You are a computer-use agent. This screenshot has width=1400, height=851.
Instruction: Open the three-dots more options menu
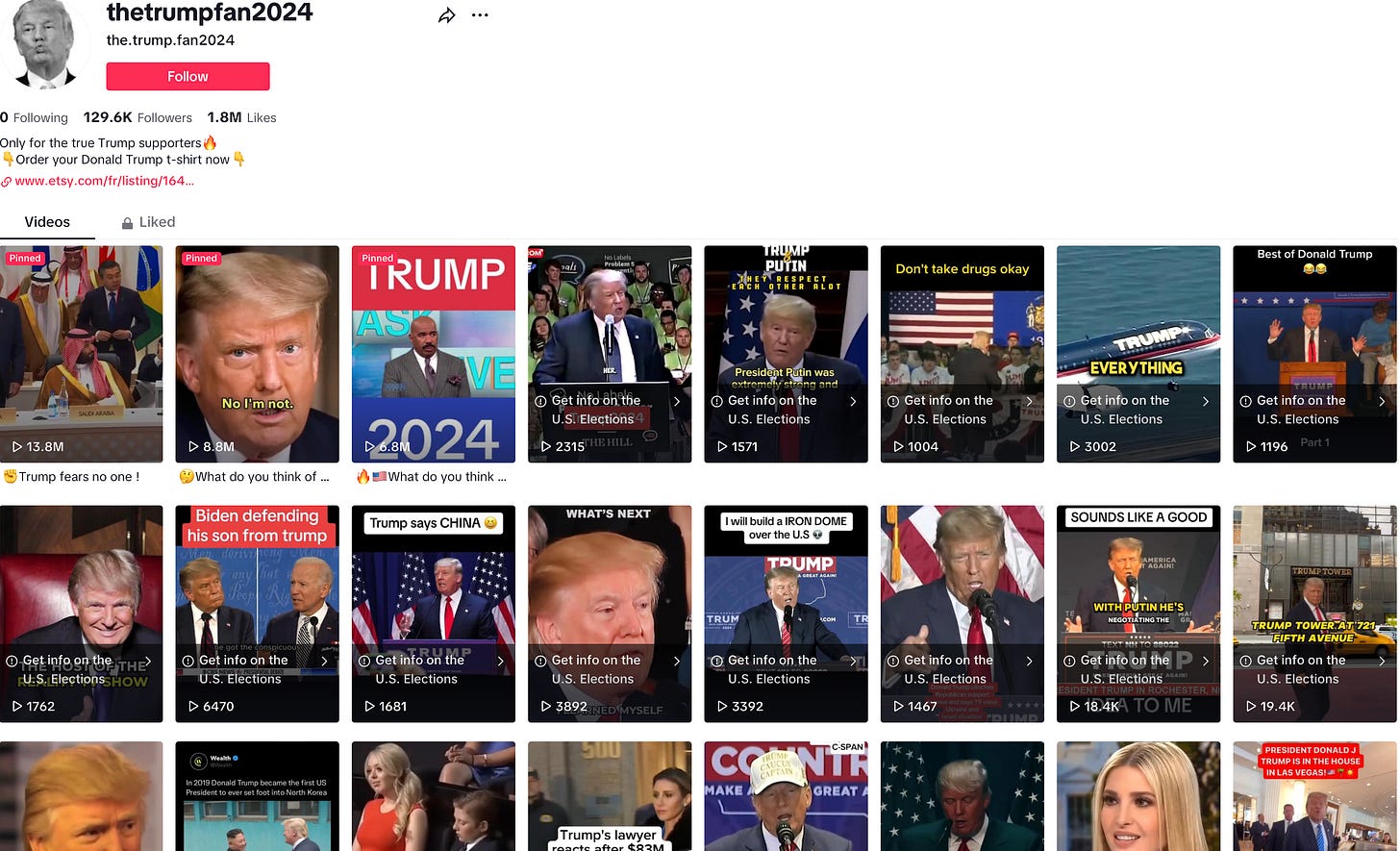pos(480,15)
